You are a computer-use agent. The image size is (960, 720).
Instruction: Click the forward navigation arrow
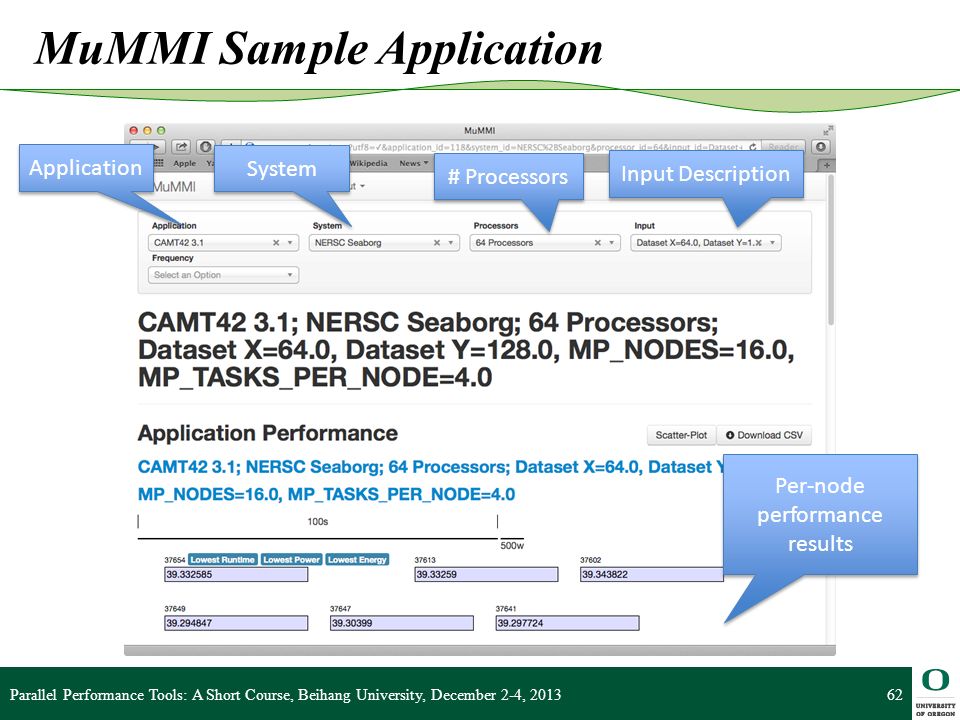click(x=156, y=148)
